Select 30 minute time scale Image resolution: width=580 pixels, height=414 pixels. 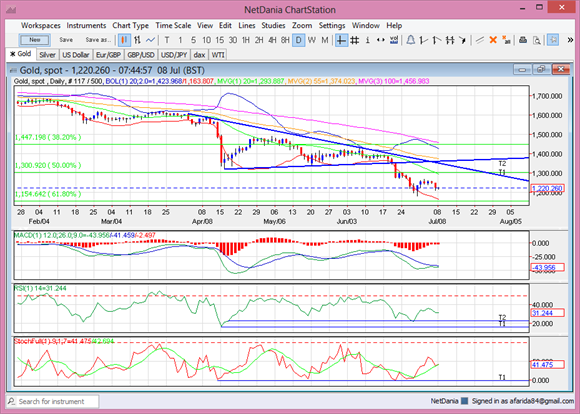click(233, 40)
